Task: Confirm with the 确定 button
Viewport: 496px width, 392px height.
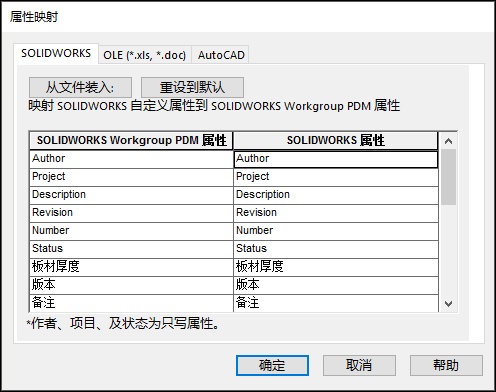Action: tap(272, 365)
